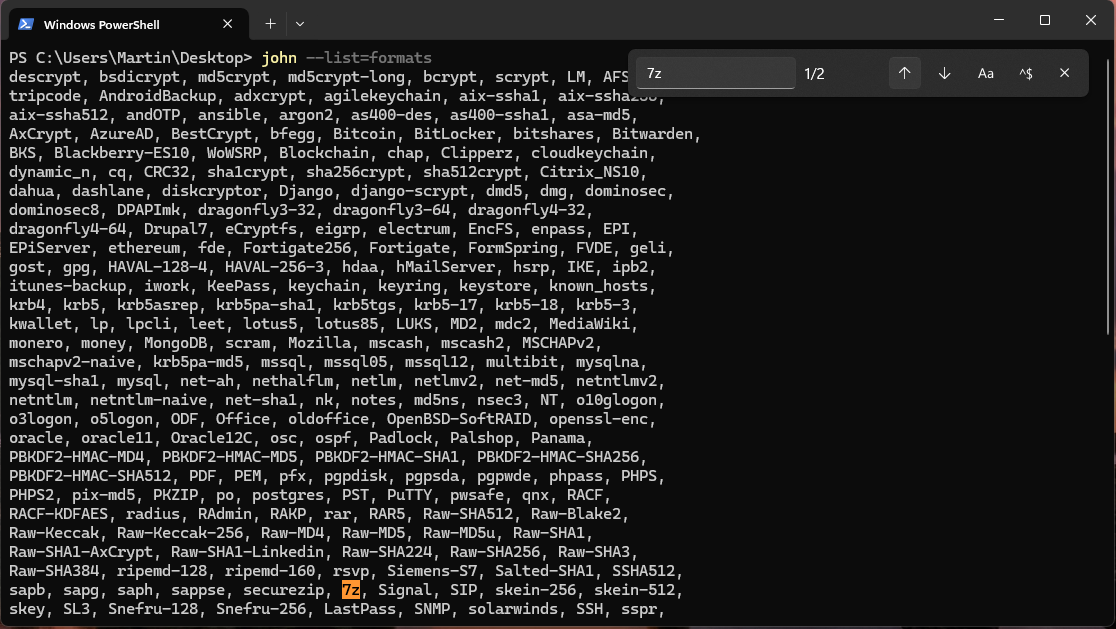Click the highlighted 7z match

click(351, 590)
